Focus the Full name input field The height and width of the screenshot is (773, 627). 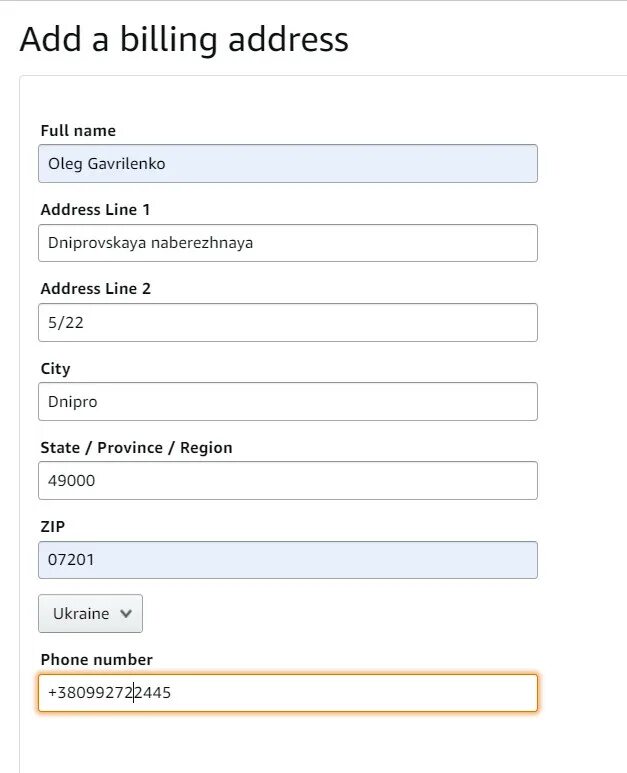point(288,164)
